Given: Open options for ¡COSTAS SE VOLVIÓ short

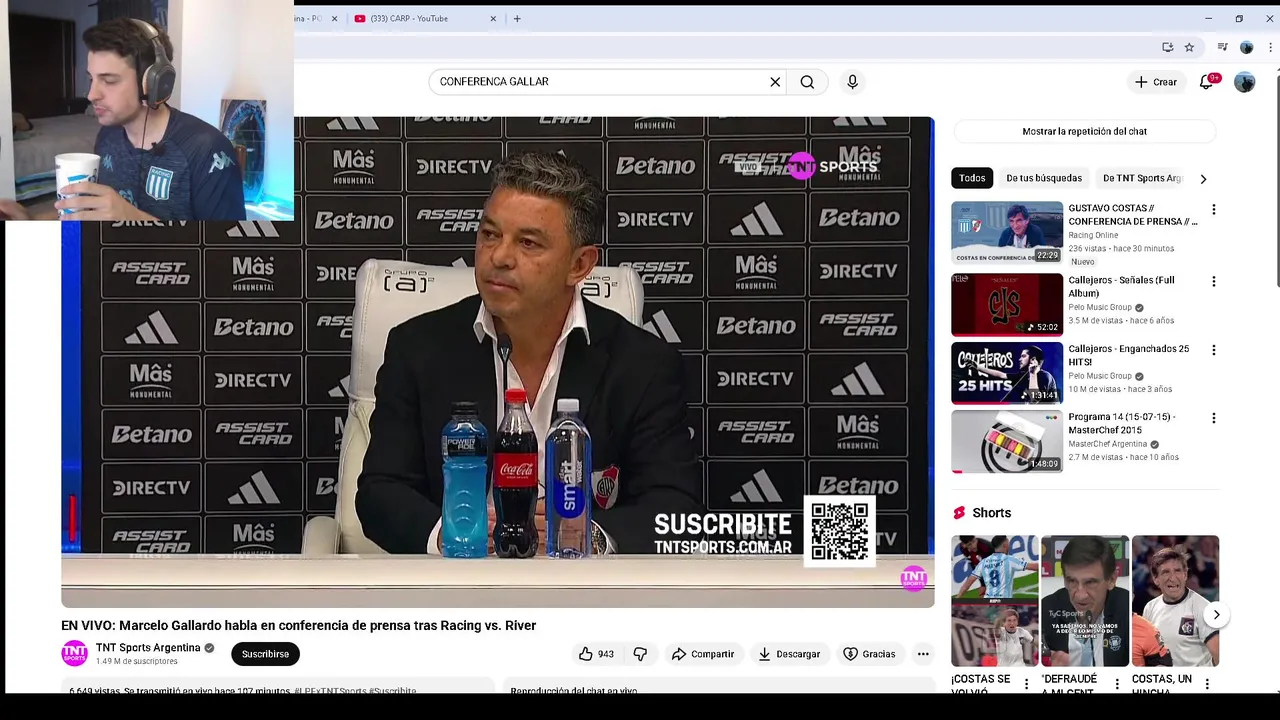Looking at the screenshot, I should [x=1026, y=685].
